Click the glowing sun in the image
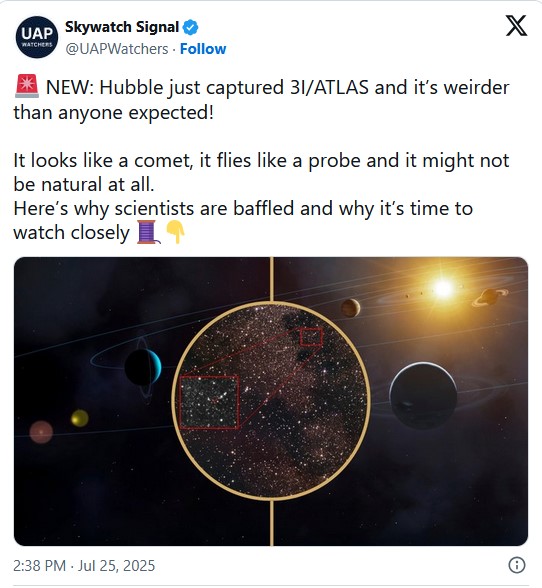 [443, 288]
